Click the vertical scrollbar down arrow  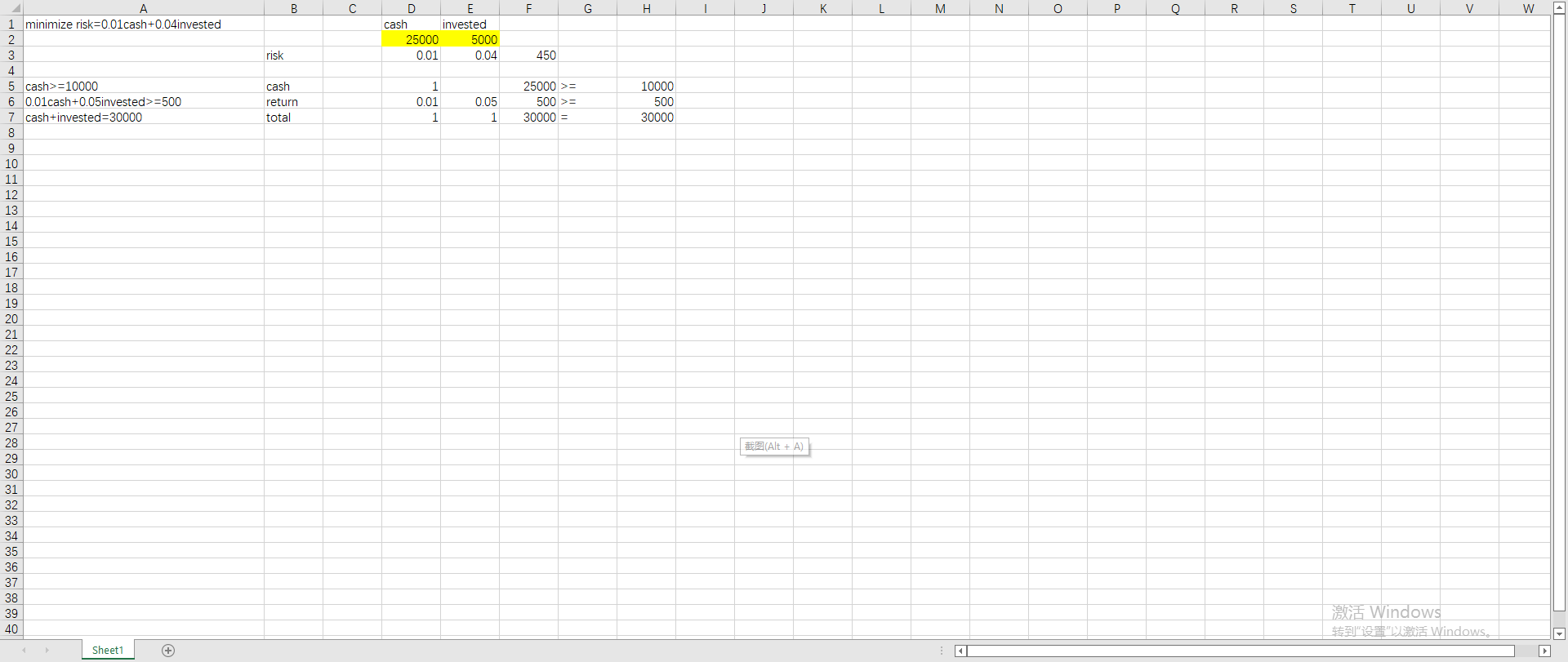[x=1559, y=633]
